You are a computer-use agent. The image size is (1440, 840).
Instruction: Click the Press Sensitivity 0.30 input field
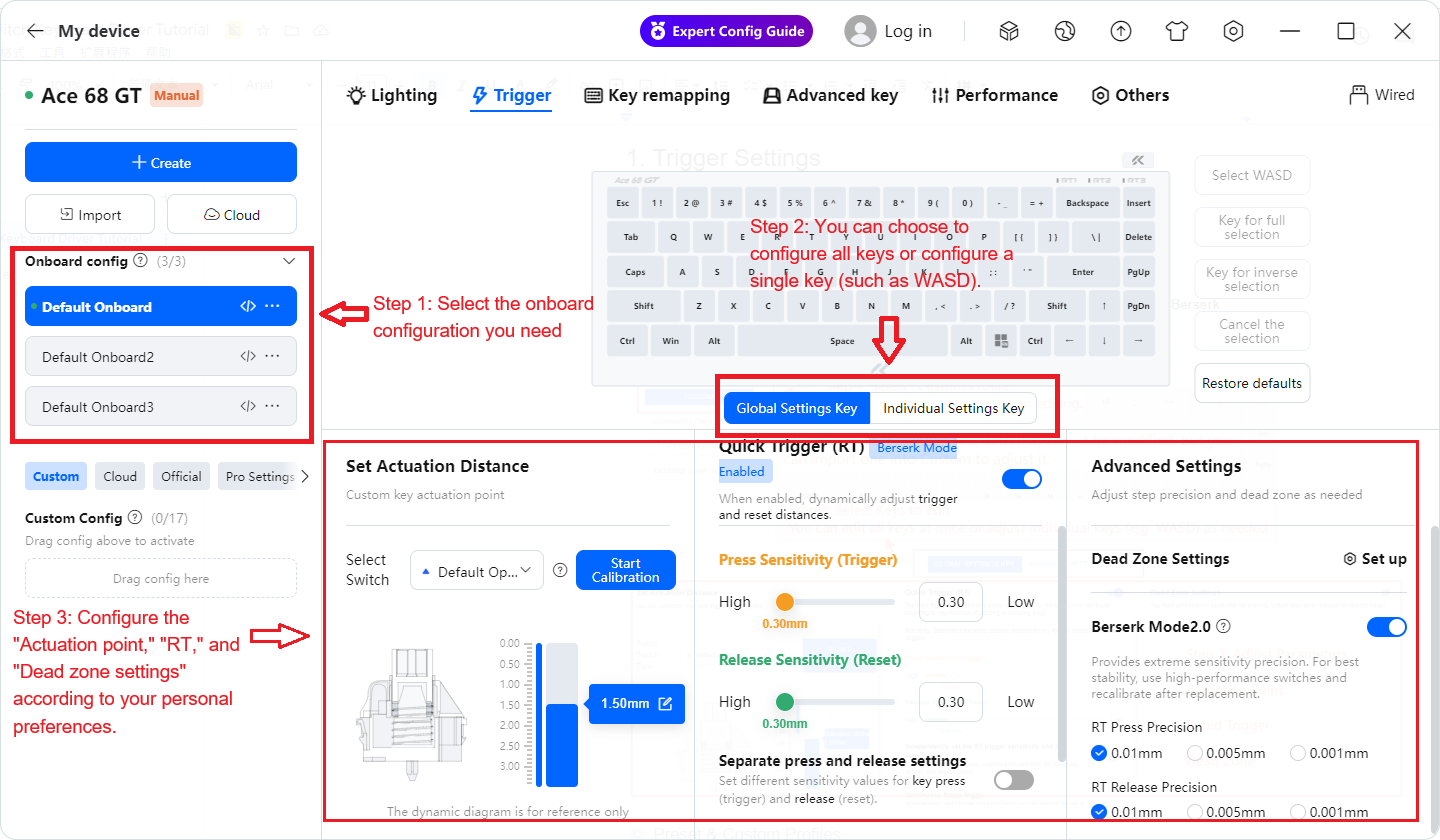click(951, 602)
